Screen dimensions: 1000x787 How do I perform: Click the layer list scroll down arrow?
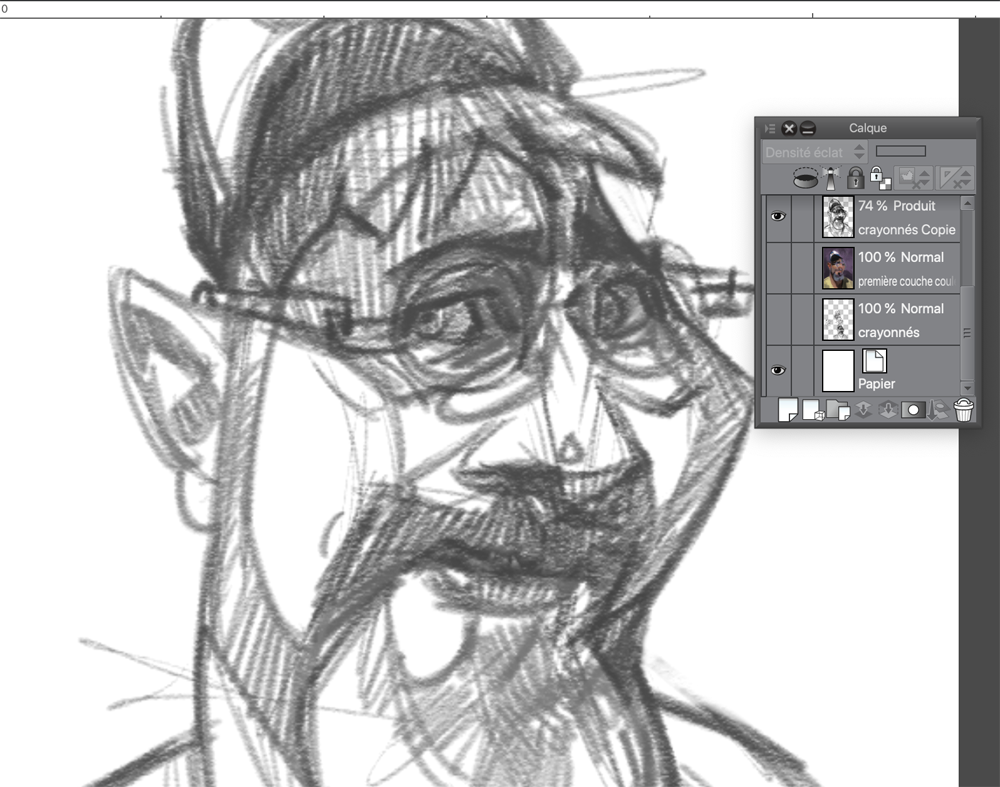[967, 387]
